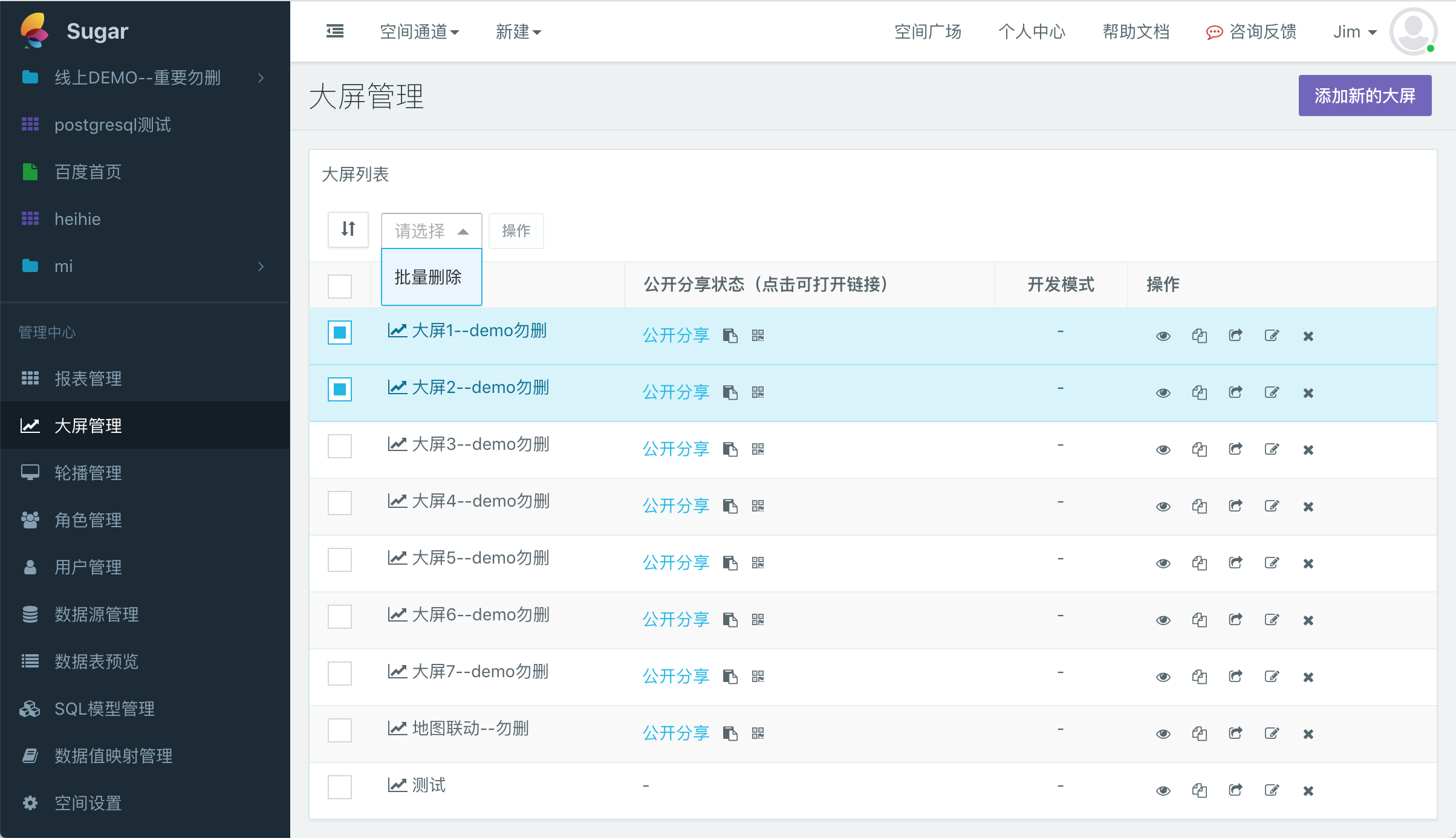Expand the 线上DEMO--重要勿删 folder
1456x838 pixels.
coord(138,77)
